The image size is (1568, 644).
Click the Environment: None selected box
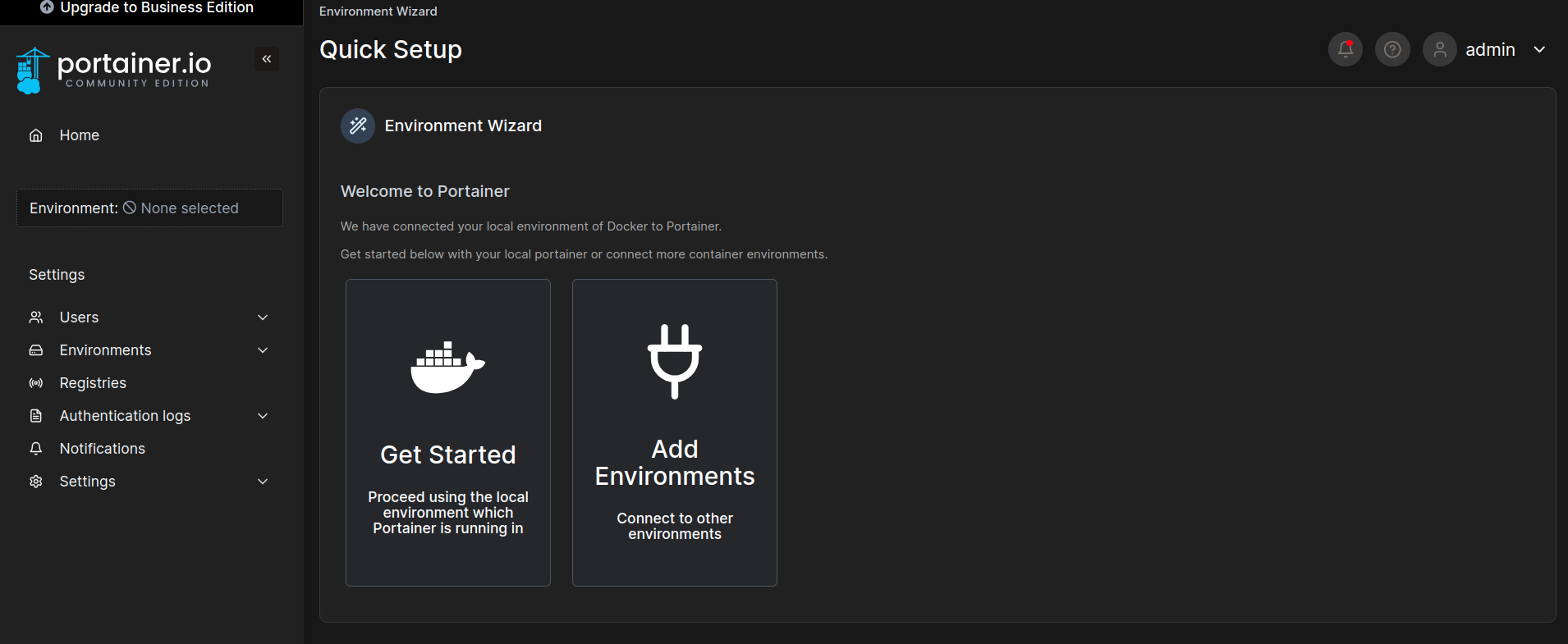click(149, 208)
